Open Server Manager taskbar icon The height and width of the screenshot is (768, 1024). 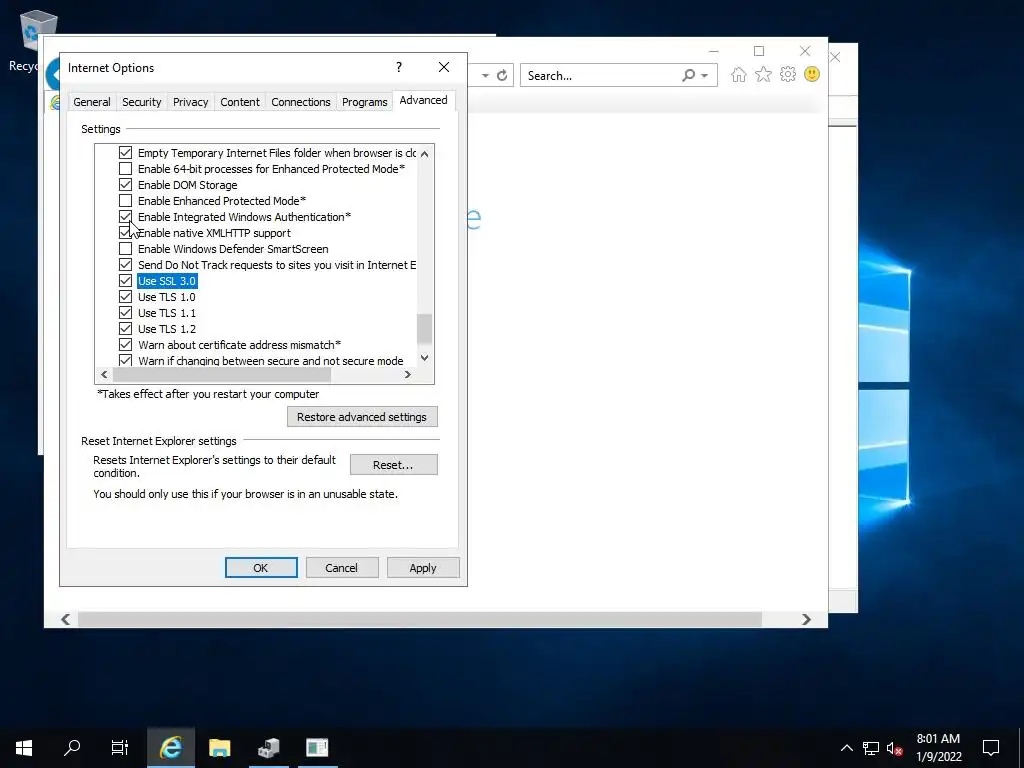(x=268, y=748)
